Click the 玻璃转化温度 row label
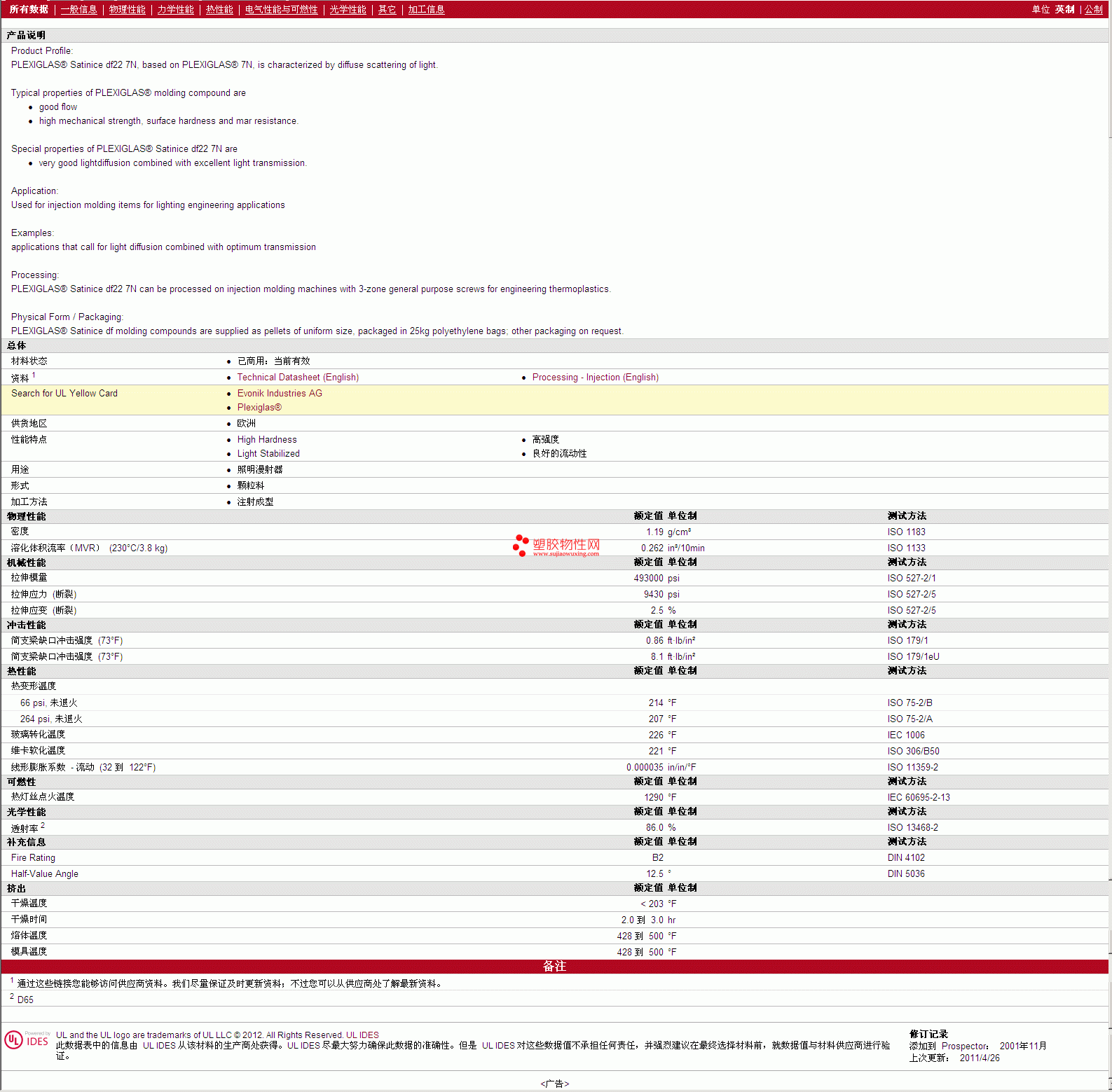This screenshot has height=1092, width=1112. 39,735
